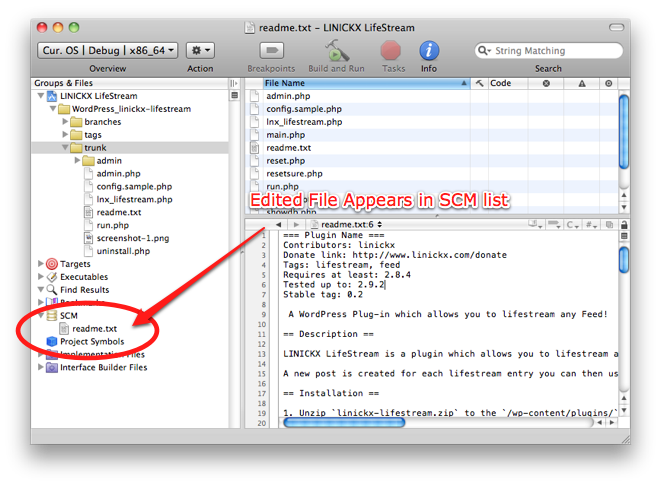Collapse the LINICKX LifeStream project group
The image size is (661, 486).
41,96
